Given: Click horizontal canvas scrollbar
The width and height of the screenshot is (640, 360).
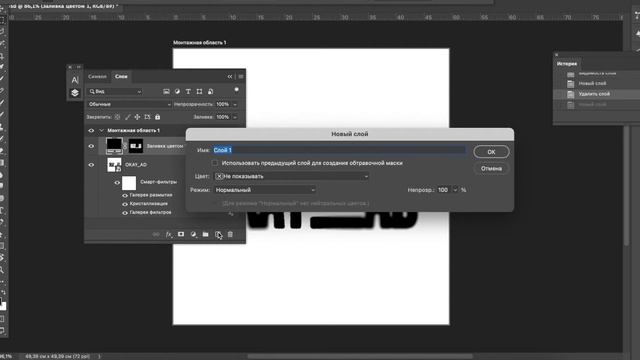Looking at the screenshot, I should pos(359,356).
